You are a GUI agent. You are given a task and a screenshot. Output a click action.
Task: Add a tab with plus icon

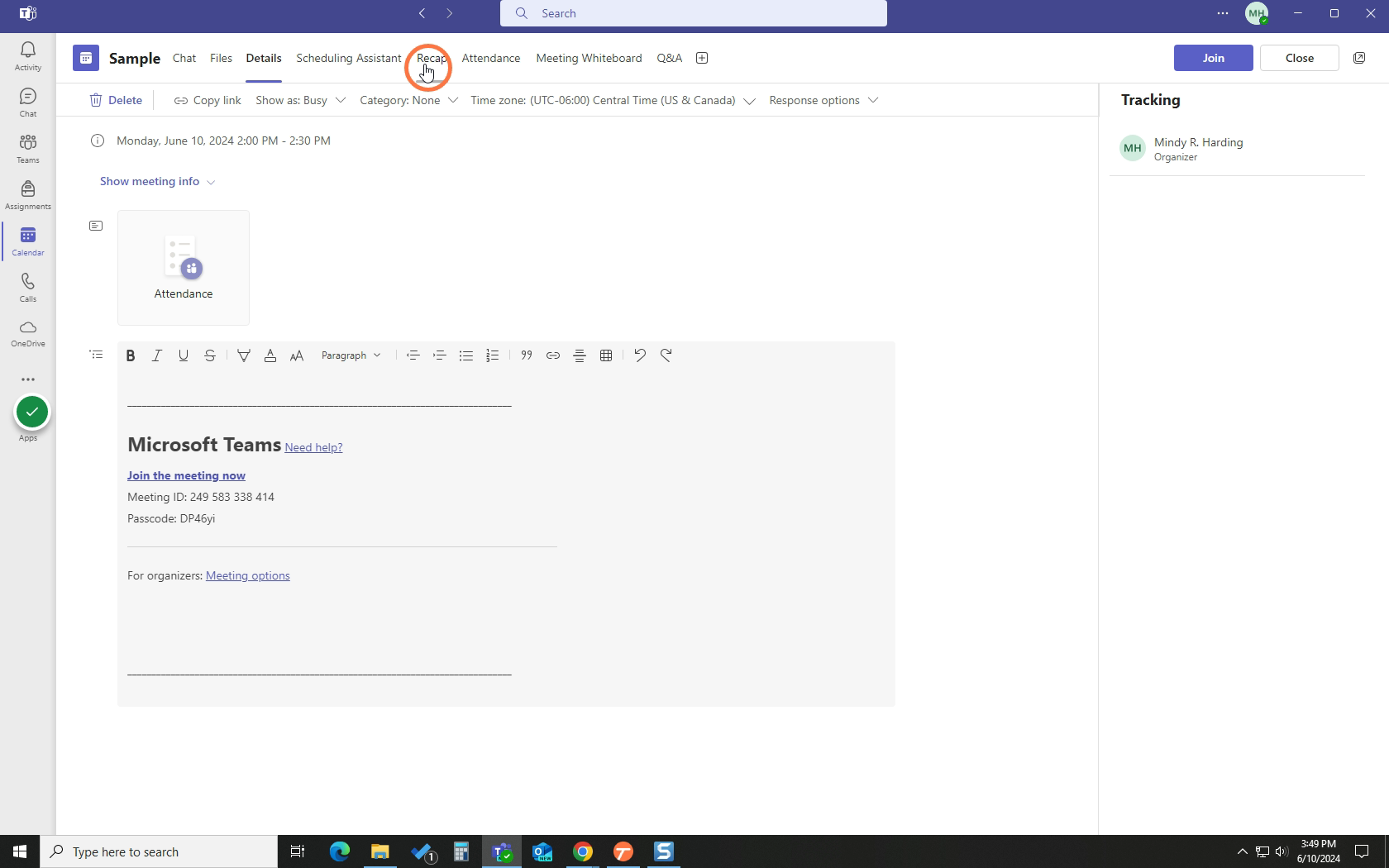coord(702,58)
